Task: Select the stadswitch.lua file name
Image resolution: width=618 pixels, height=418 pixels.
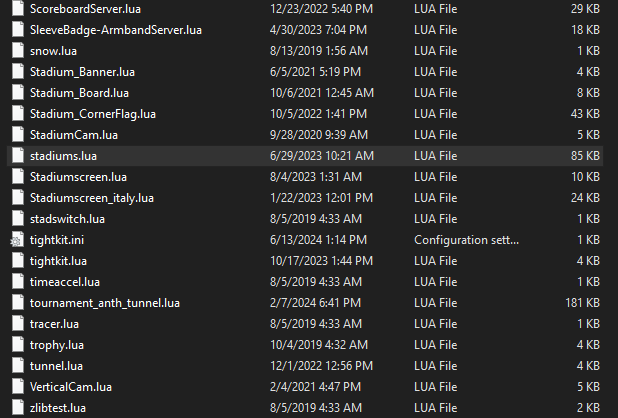Action: click(67, 219)
